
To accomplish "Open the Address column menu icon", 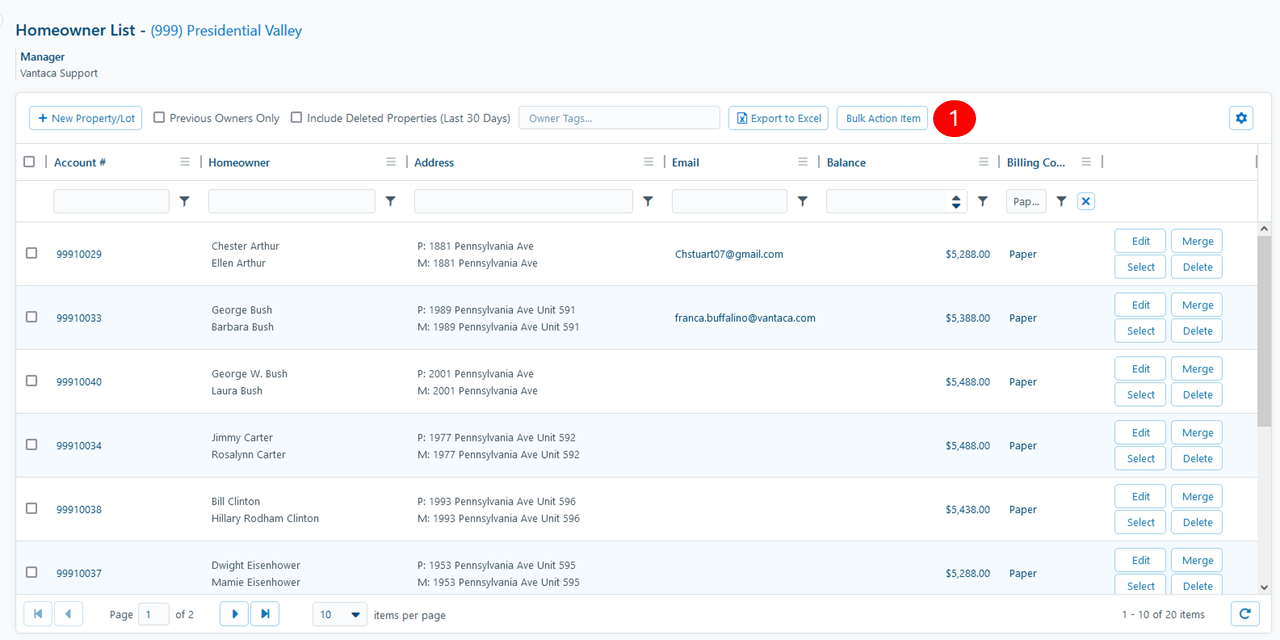I will tap(648, 162).
